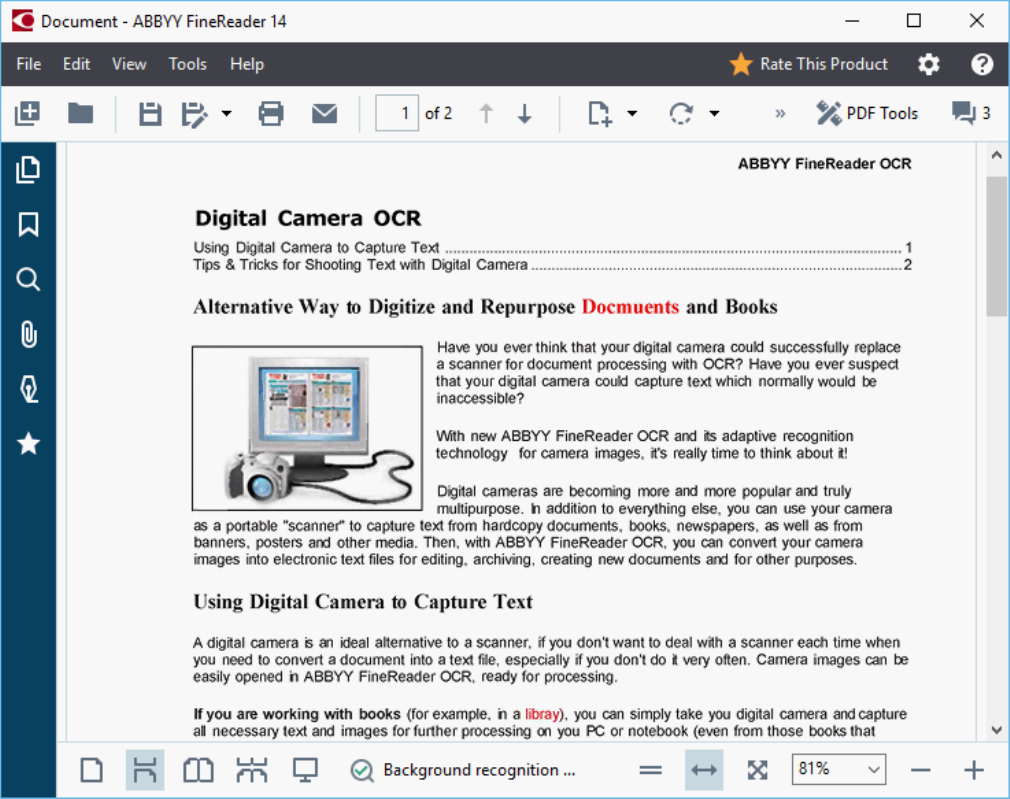
Task: Zoom in with the plus button
Action: [x=974, y=770]
